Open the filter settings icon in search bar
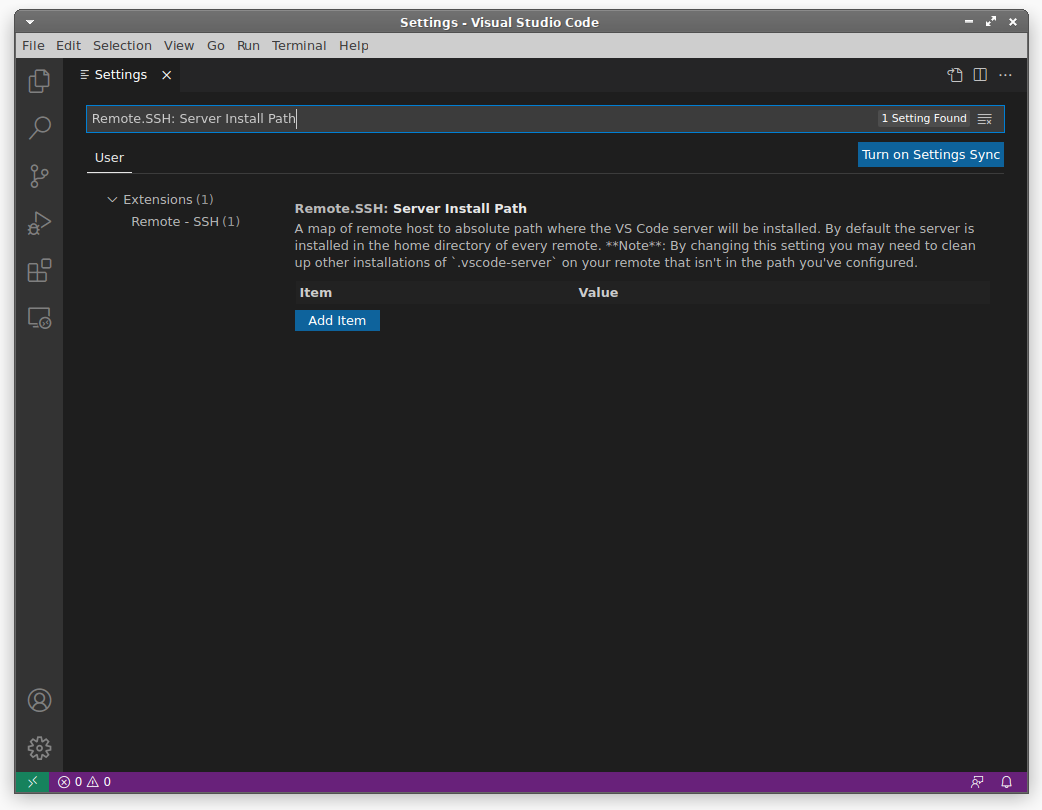The image size is (1042, 810). pyautogui.click(x=984, y=118)
